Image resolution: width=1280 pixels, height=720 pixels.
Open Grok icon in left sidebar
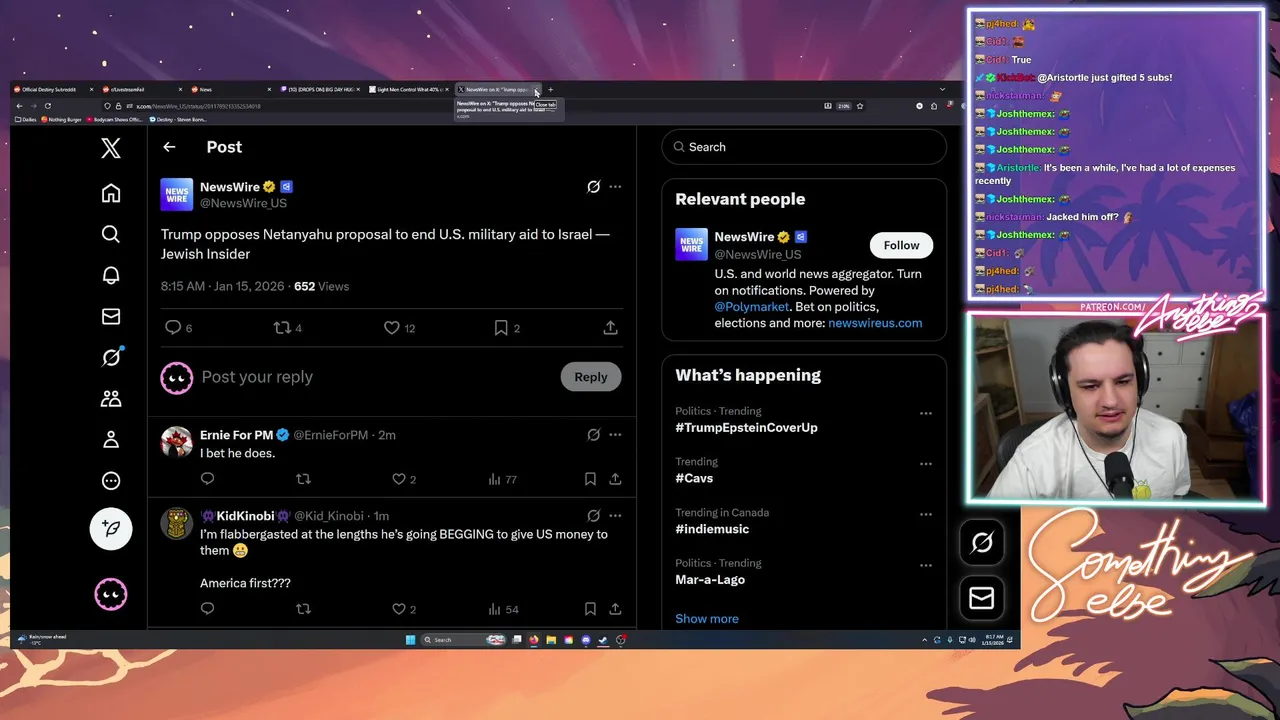[x=111, y=357]
